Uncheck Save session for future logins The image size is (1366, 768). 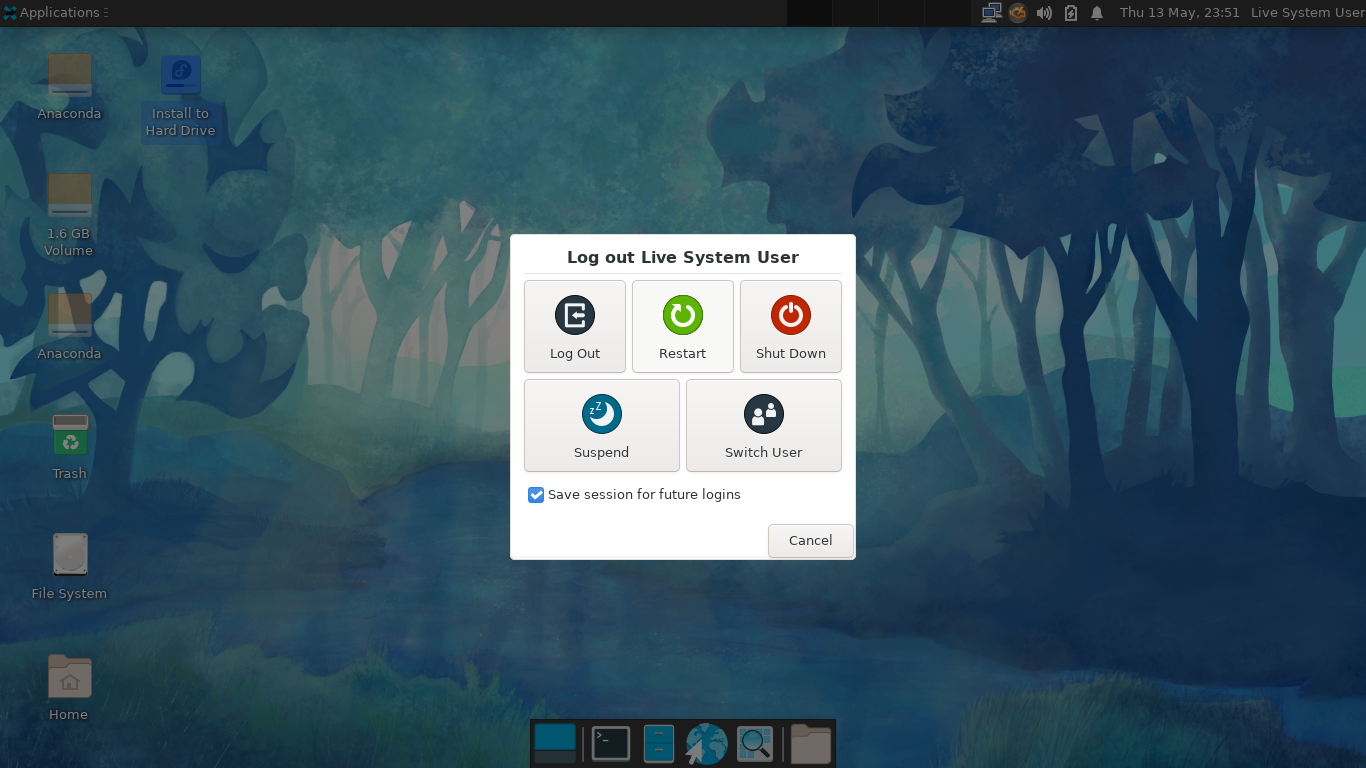[x=536, y=495]
